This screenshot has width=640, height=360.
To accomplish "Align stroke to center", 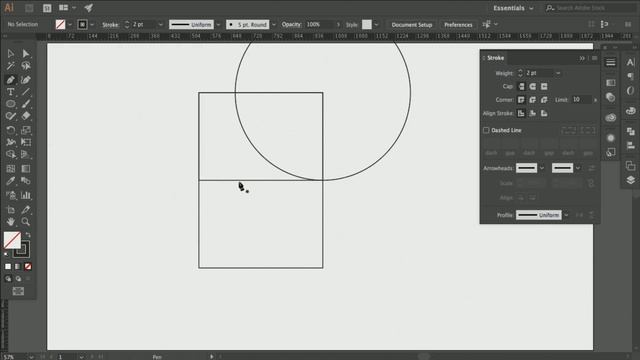I will [521, 113].
